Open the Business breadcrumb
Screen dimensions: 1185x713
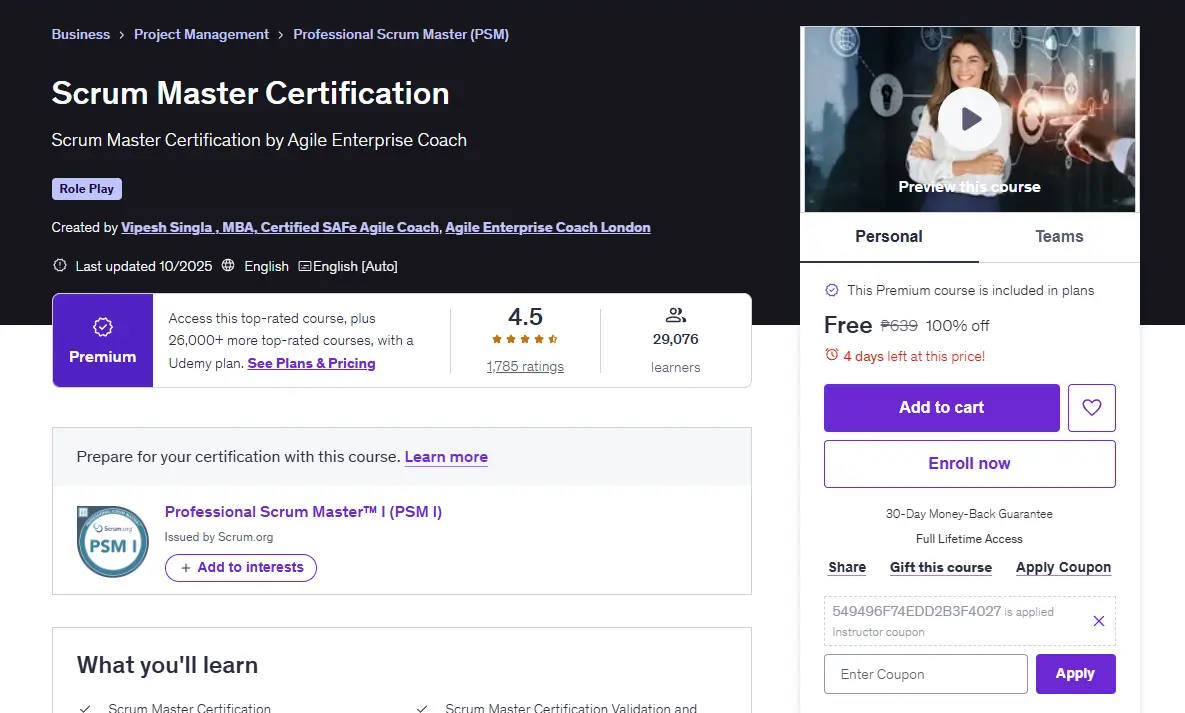point(81,34)
